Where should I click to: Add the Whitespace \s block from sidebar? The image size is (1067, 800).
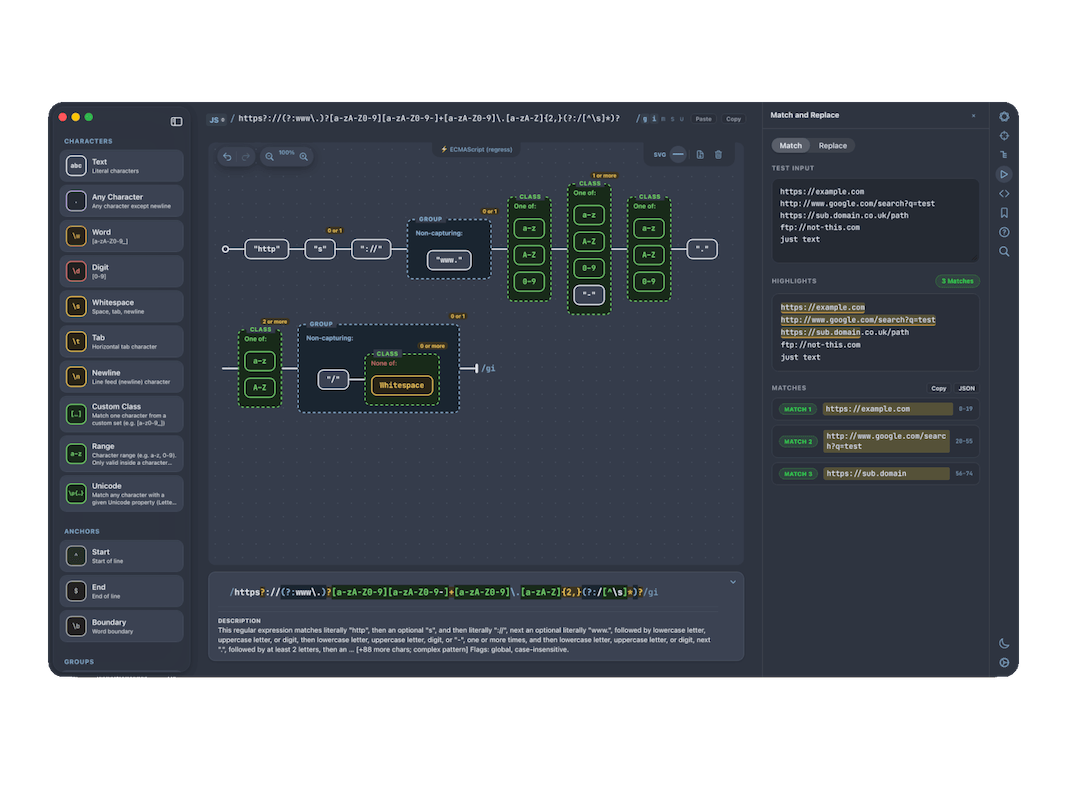(122, 307)
